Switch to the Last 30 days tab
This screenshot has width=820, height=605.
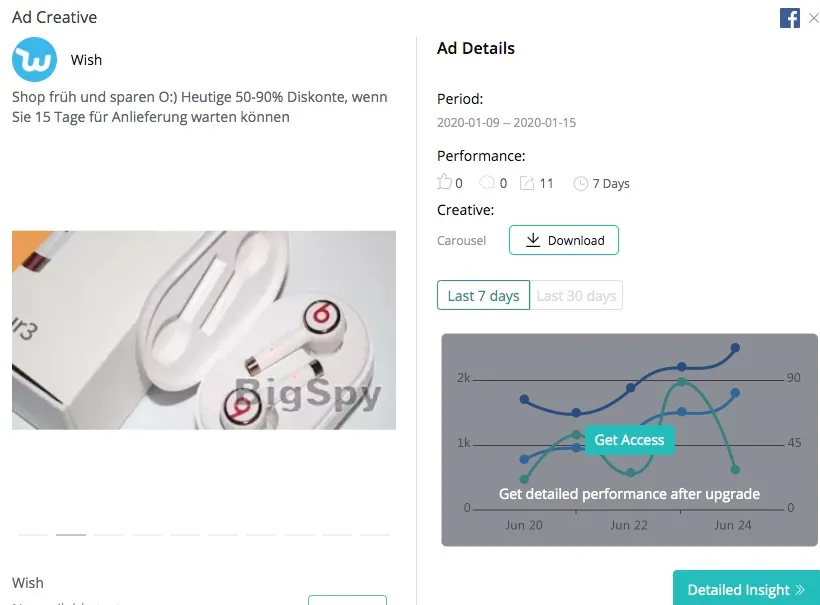pyautogui.click(x=576, y=296)
